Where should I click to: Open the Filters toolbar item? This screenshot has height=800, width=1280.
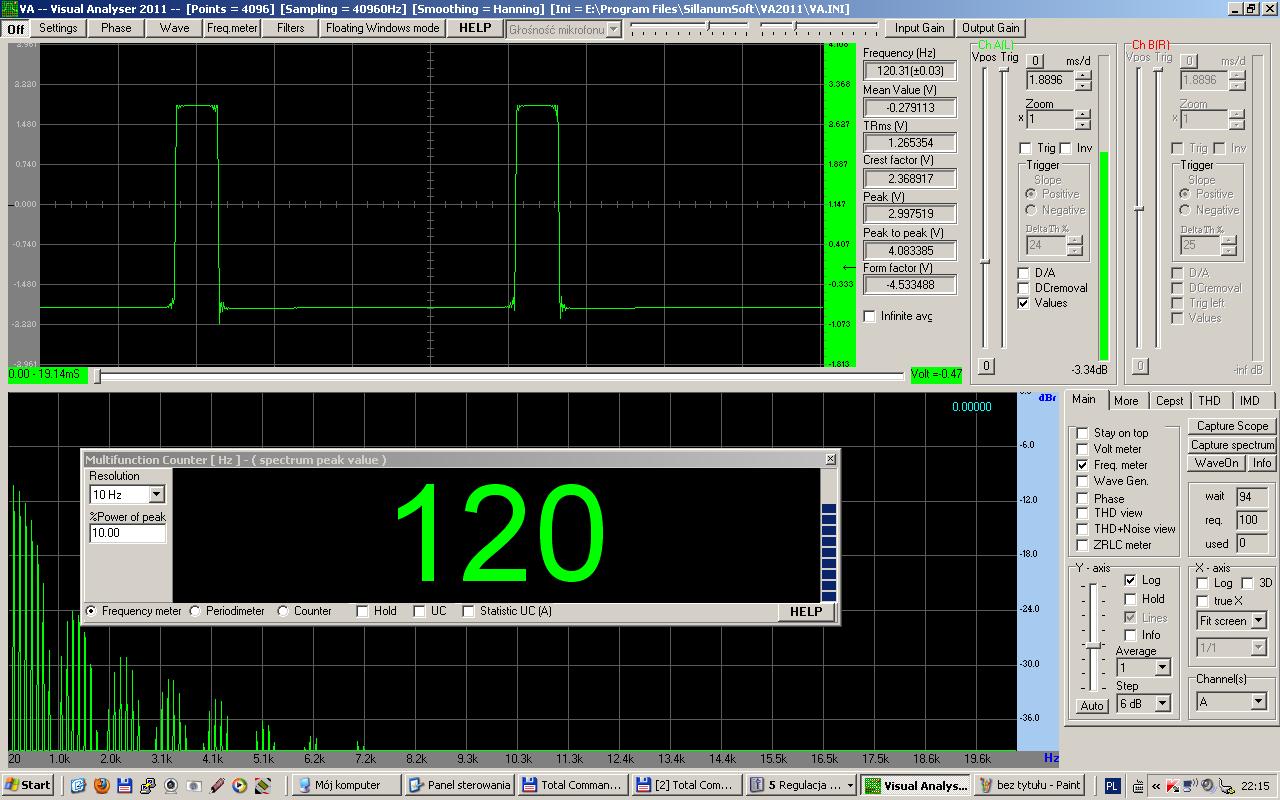(x=291, y=28)
